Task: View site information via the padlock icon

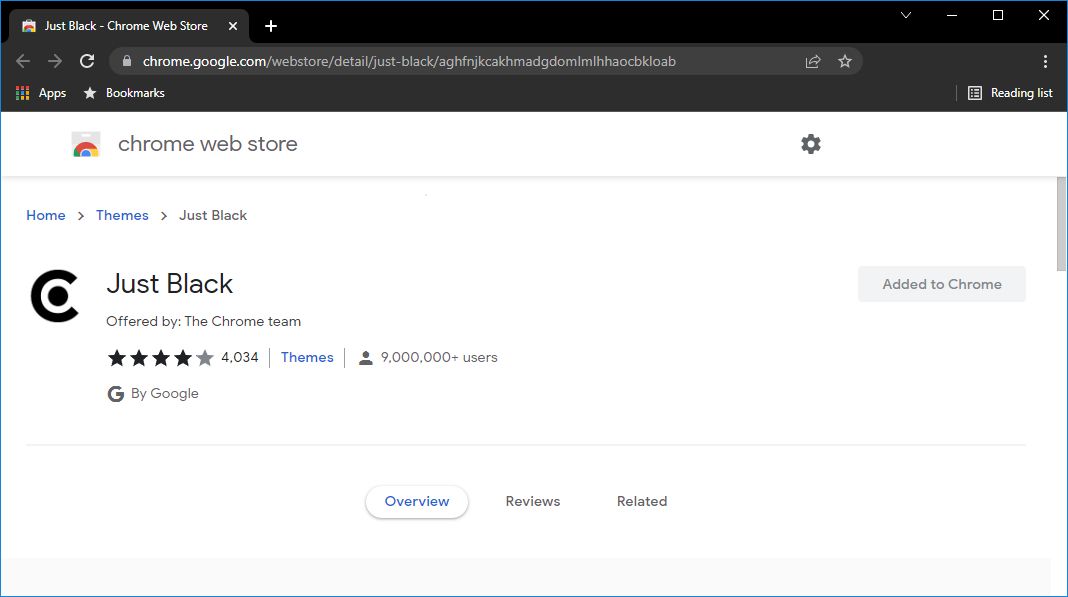Action: 126,61
